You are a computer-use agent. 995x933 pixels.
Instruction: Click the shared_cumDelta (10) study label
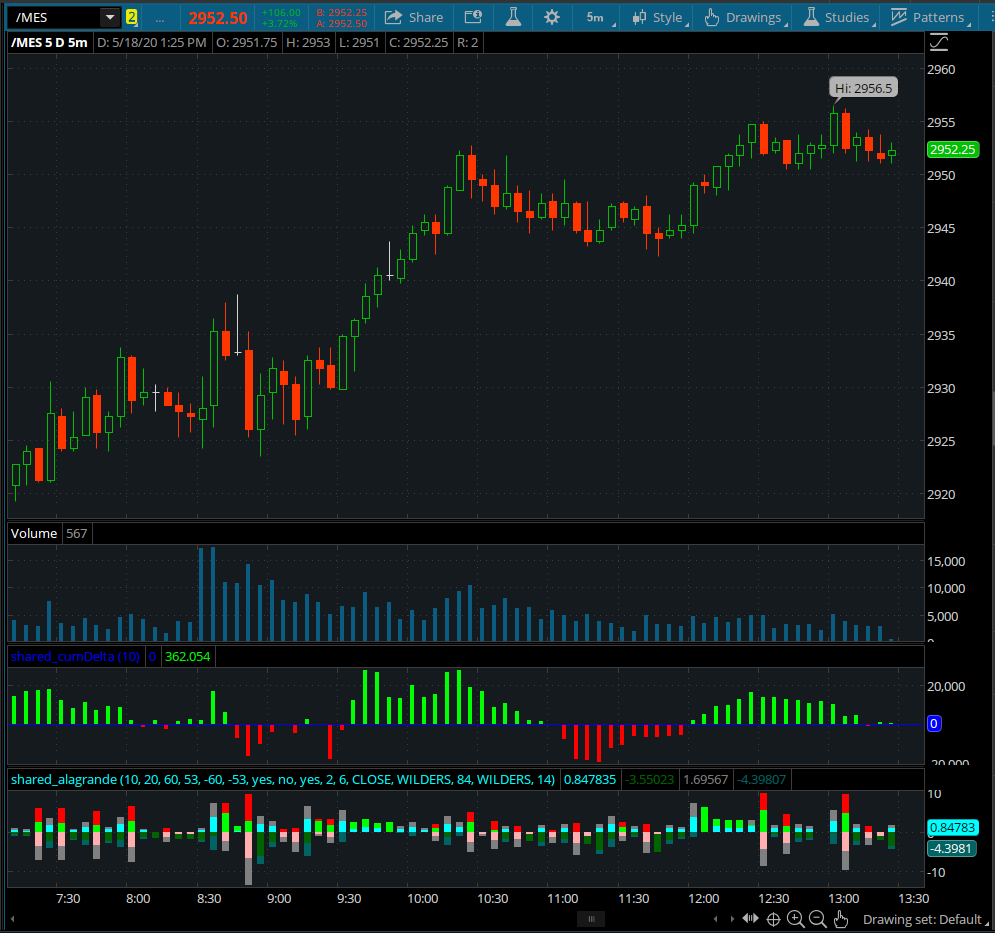pos(75,656)
